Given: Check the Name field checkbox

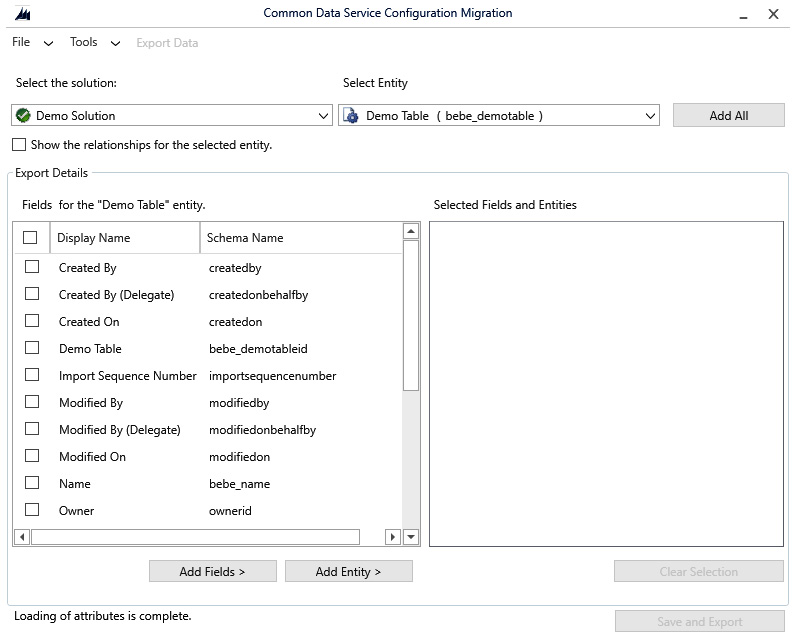Looking at the screenshot, I should pyautogui.click(x=32, y=482).
